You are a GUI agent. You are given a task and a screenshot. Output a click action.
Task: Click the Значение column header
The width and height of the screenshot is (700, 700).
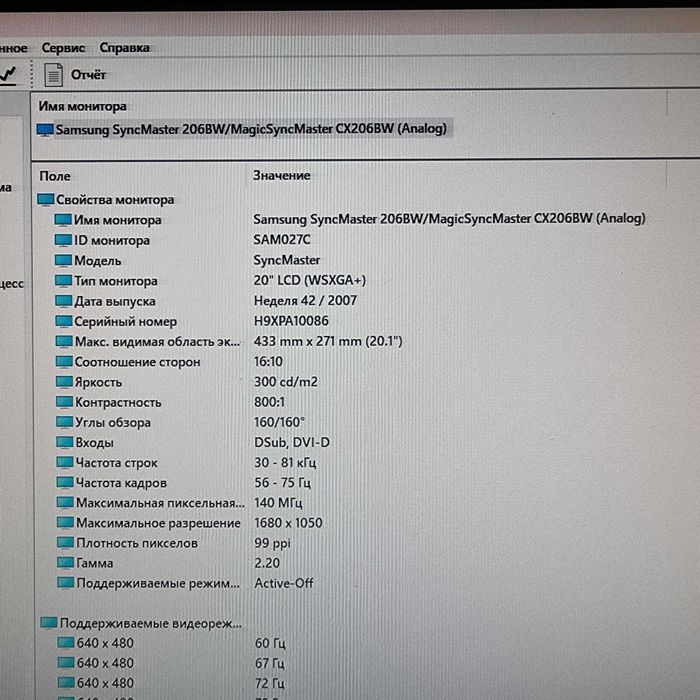[x=281, y=175]
